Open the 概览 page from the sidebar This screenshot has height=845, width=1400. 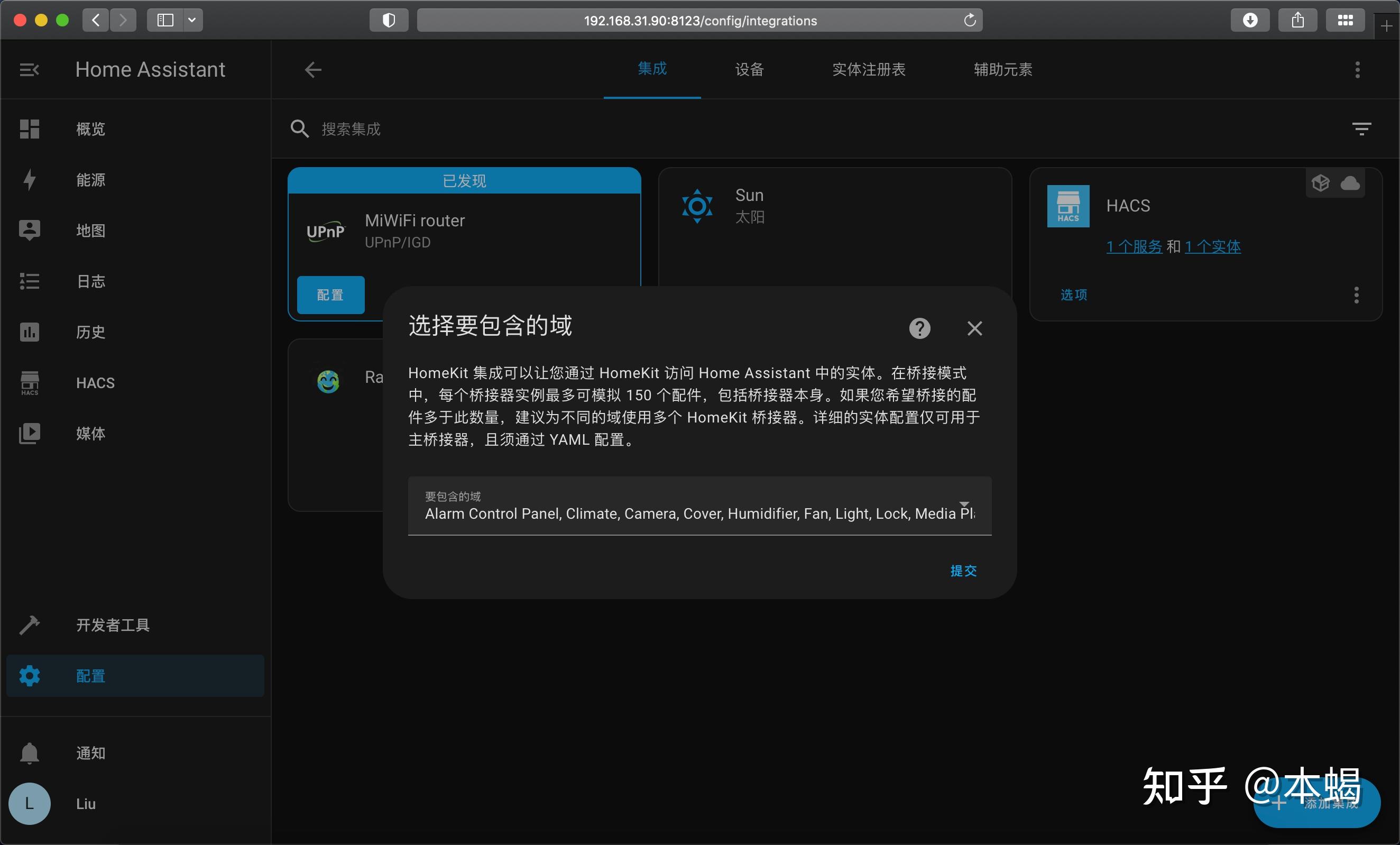pos(90,129)
